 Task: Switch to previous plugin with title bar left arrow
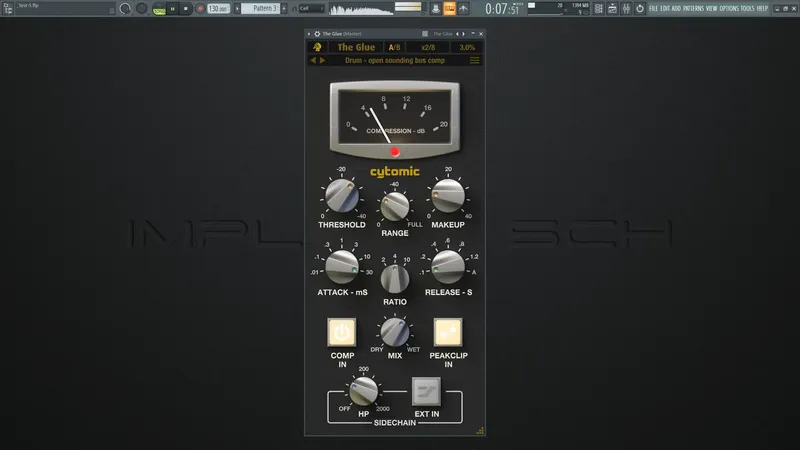click(457, 34)
